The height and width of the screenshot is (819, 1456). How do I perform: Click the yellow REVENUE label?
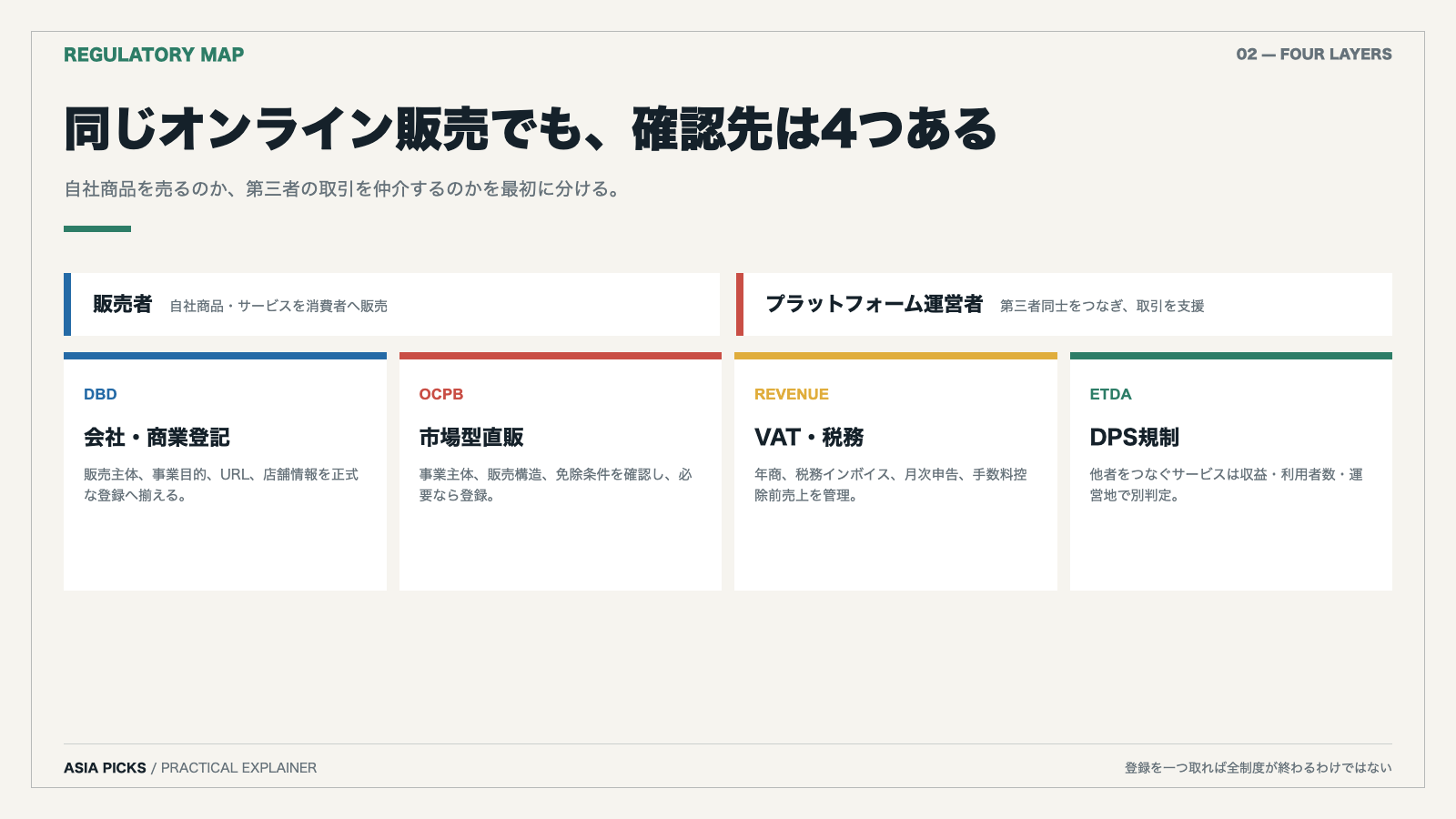[792, 394]
